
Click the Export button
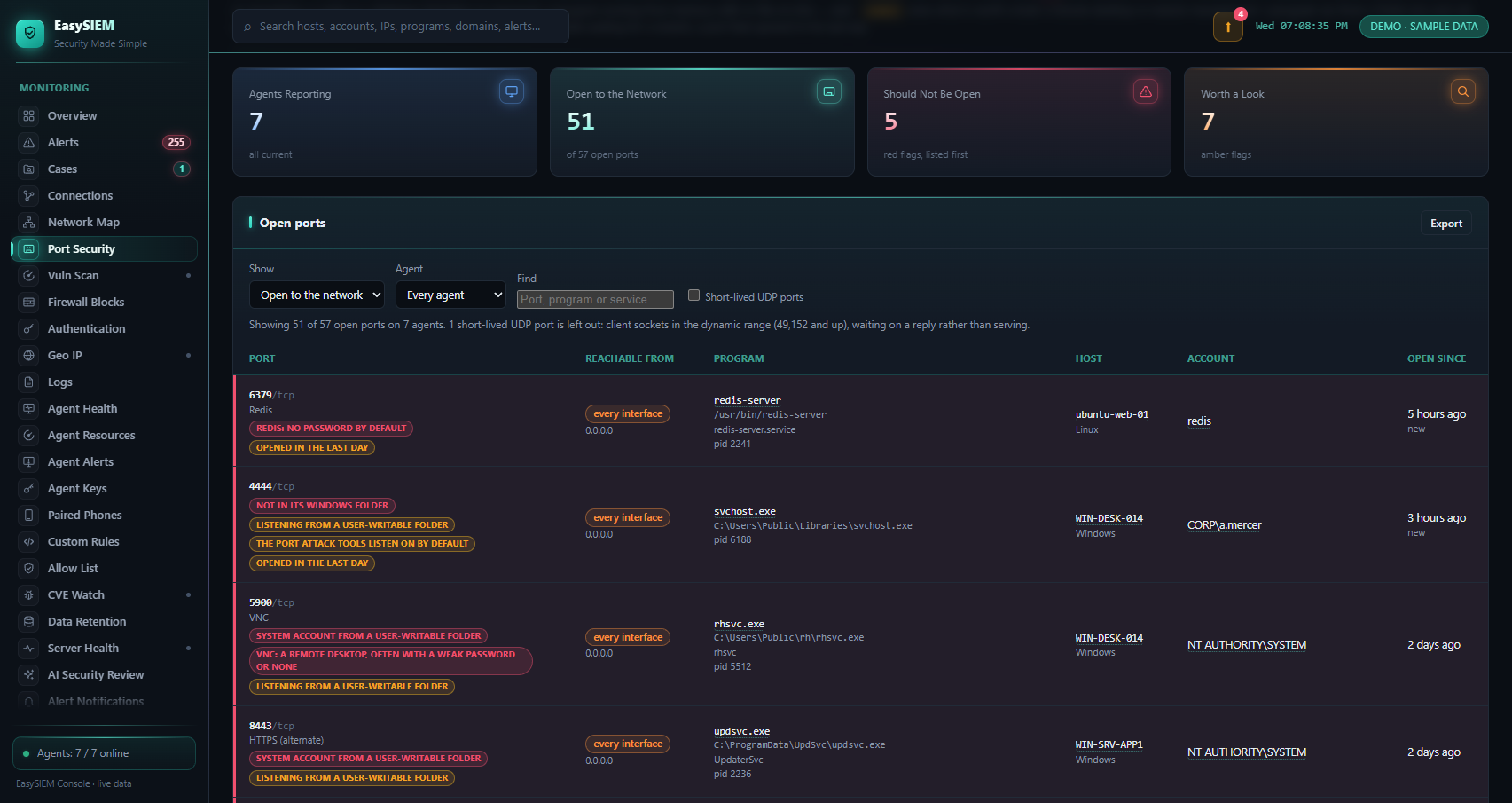coord(1446,224)
